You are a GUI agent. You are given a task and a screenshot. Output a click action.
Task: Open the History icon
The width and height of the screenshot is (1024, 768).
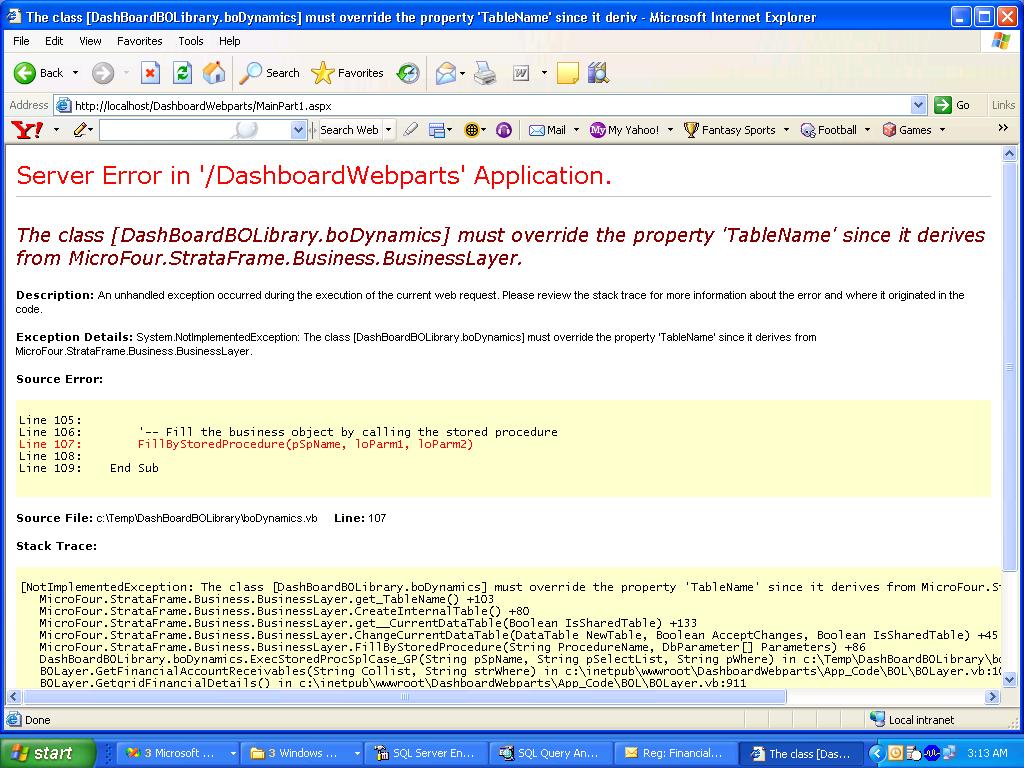point(408,73)
